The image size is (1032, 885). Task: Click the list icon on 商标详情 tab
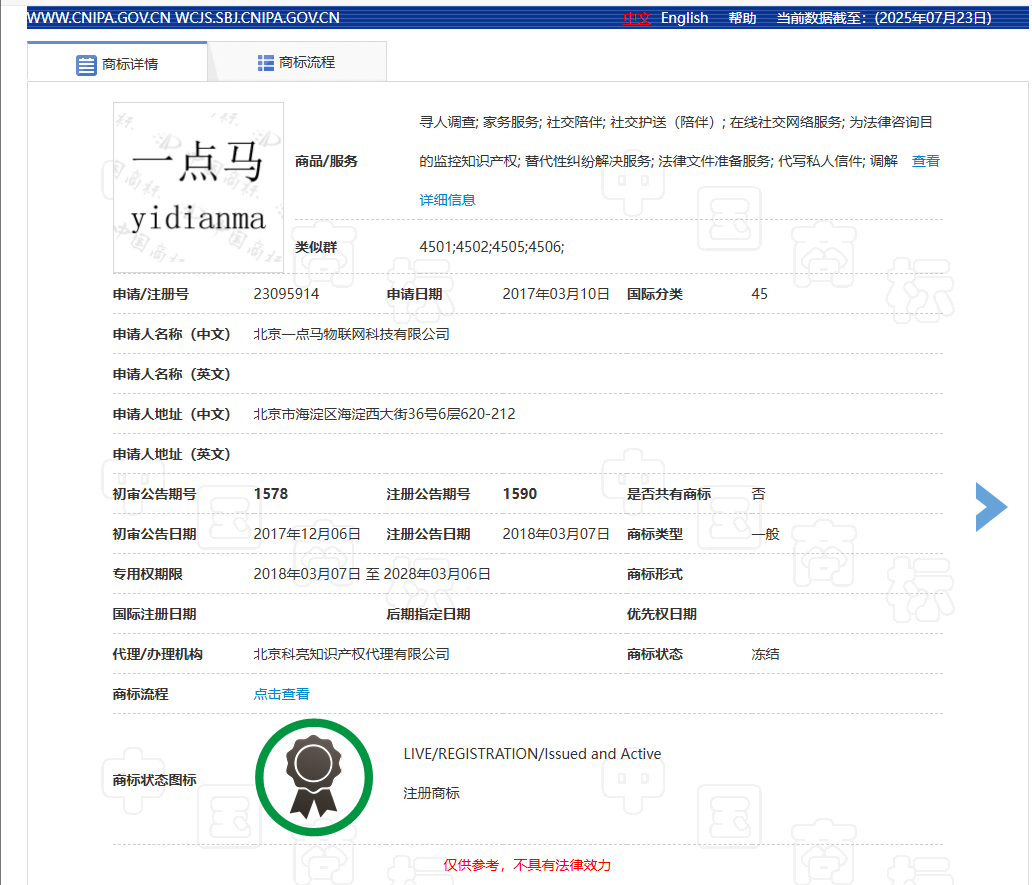[x=87, y=65]
